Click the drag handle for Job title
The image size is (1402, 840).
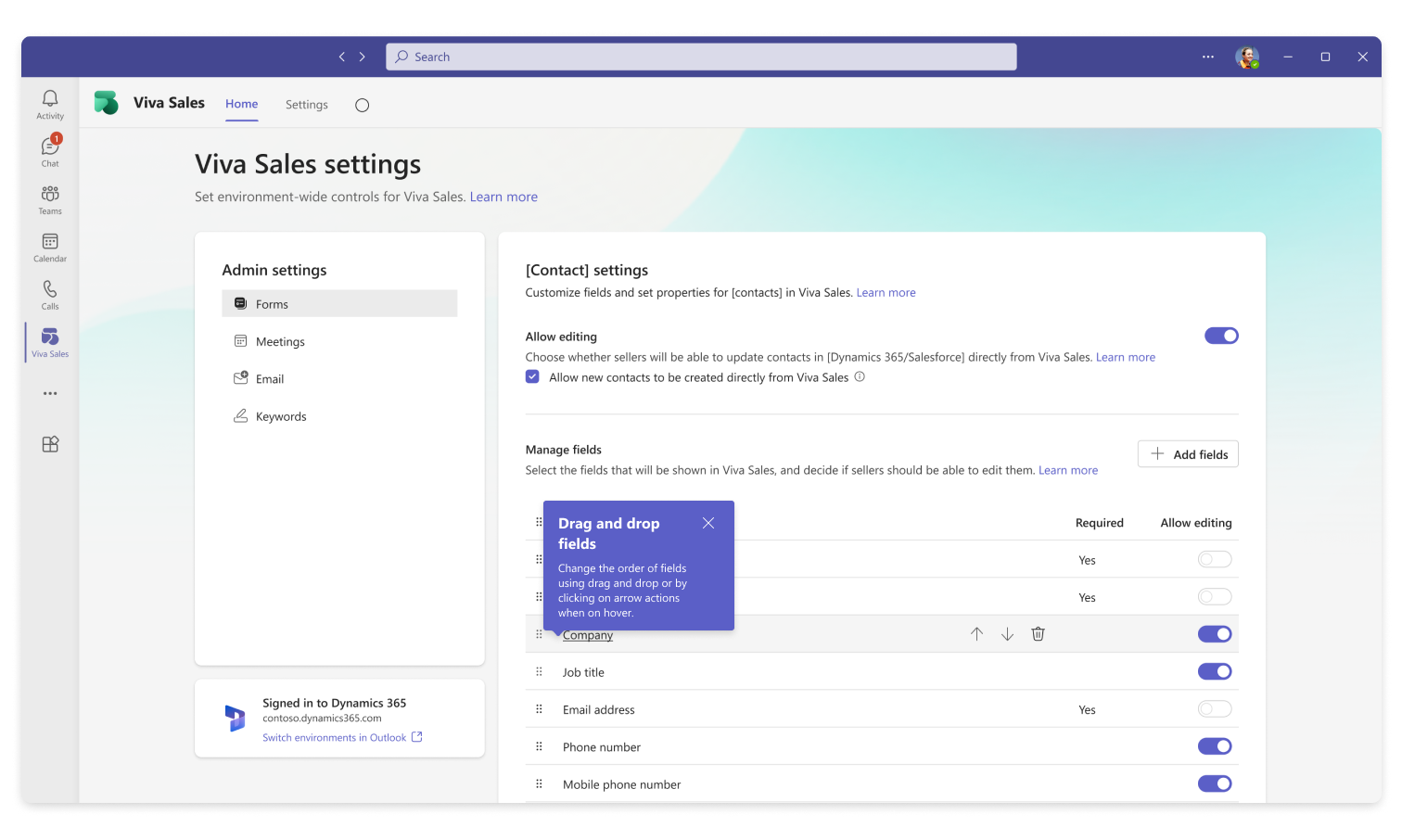539,671
